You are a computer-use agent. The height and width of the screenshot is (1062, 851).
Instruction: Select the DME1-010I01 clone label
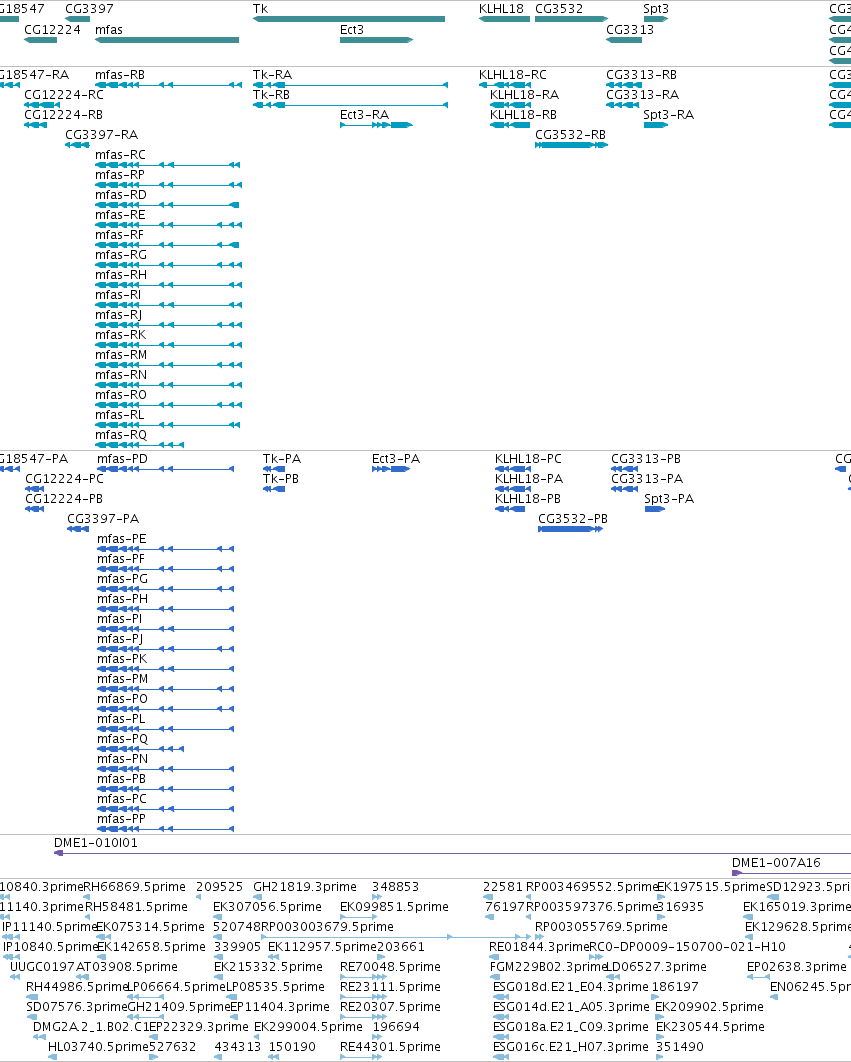[x=96, y=843]
